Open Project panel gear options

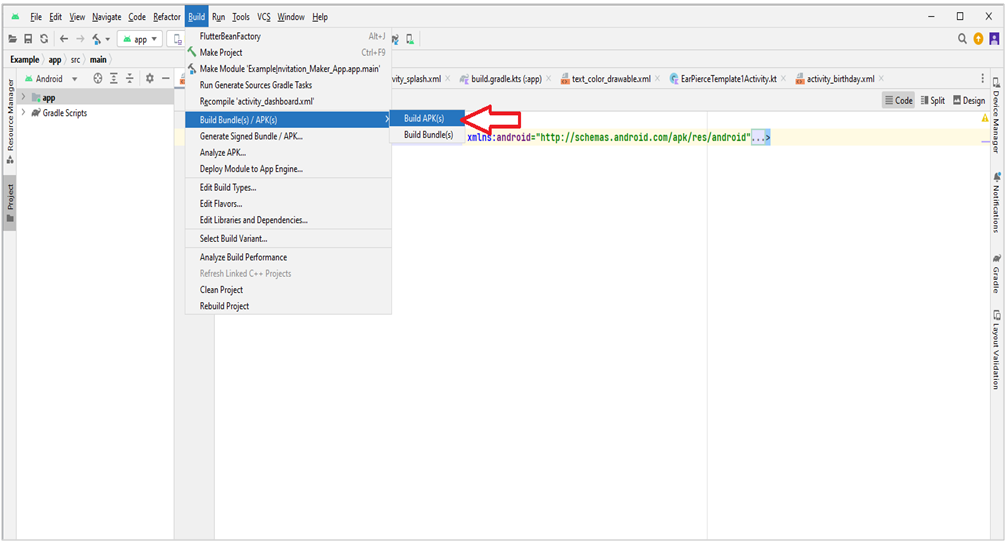(150, 78)
